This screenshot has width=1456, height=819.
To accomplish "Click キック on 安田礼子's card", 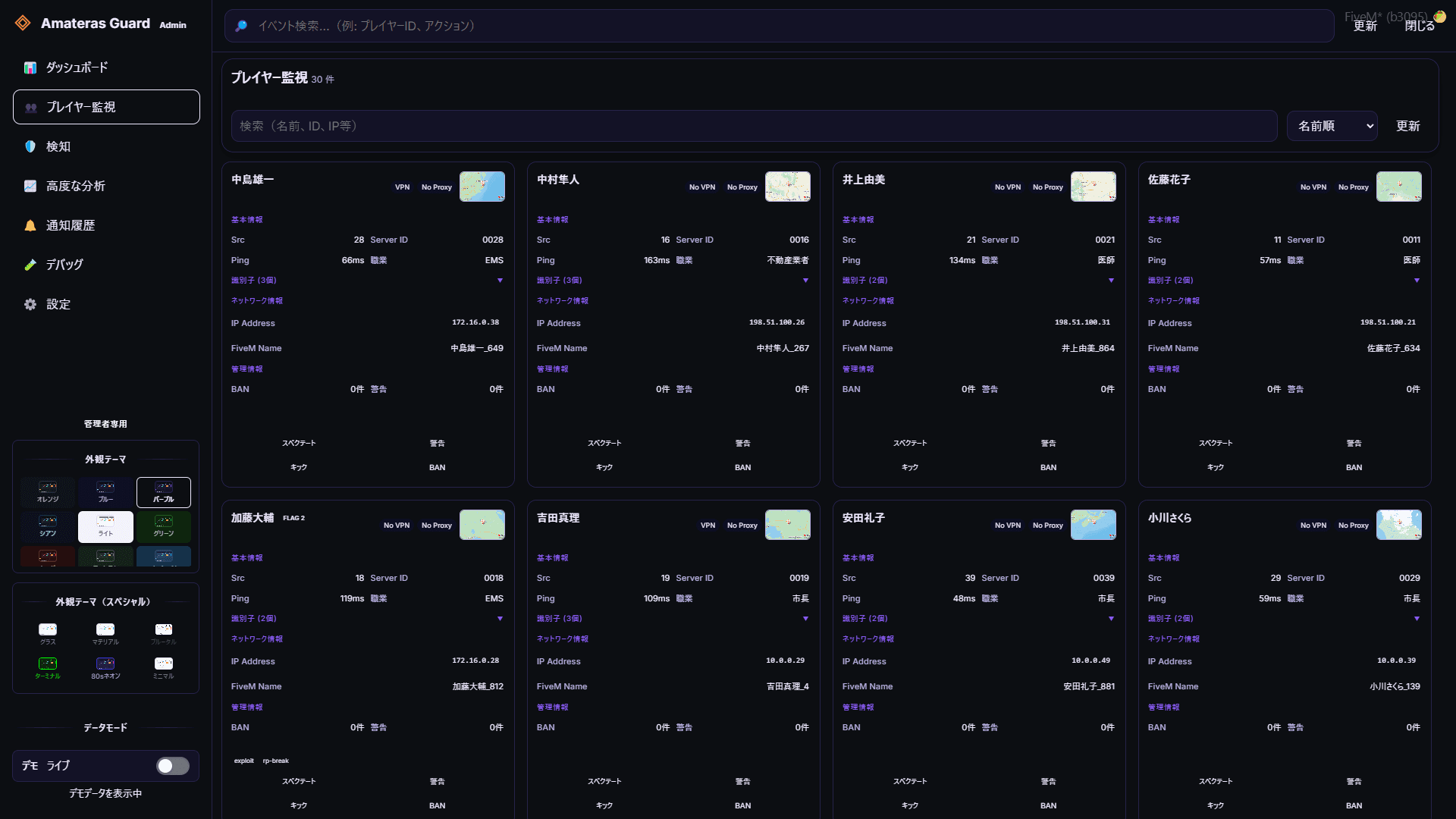I will click(910, 805).
